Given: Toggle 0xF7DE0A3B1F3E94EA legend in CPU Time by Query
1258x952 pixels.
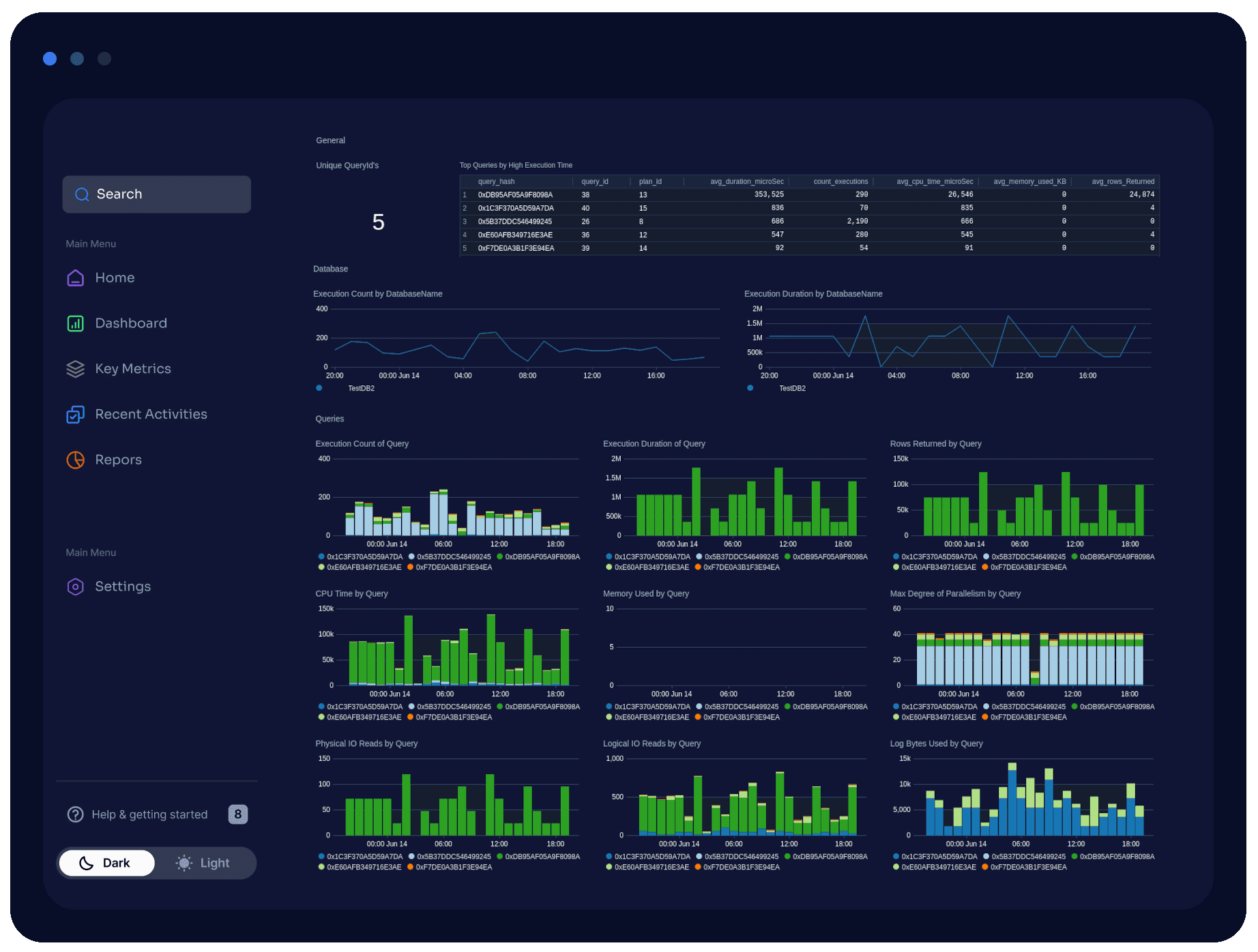Looking at the screenshot, I should (x=450, y=717).
